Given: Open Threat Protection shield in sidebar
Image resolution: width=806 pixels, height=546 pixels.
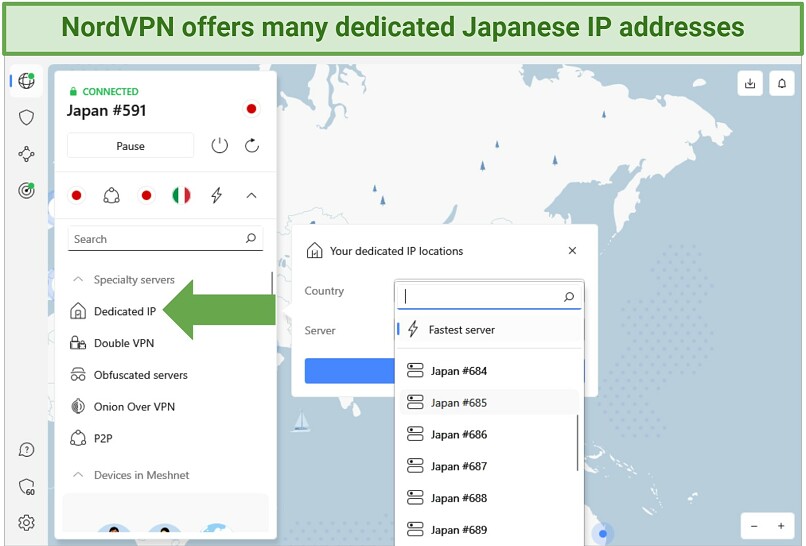Looking at the screenshot, I should pos(26,117).
